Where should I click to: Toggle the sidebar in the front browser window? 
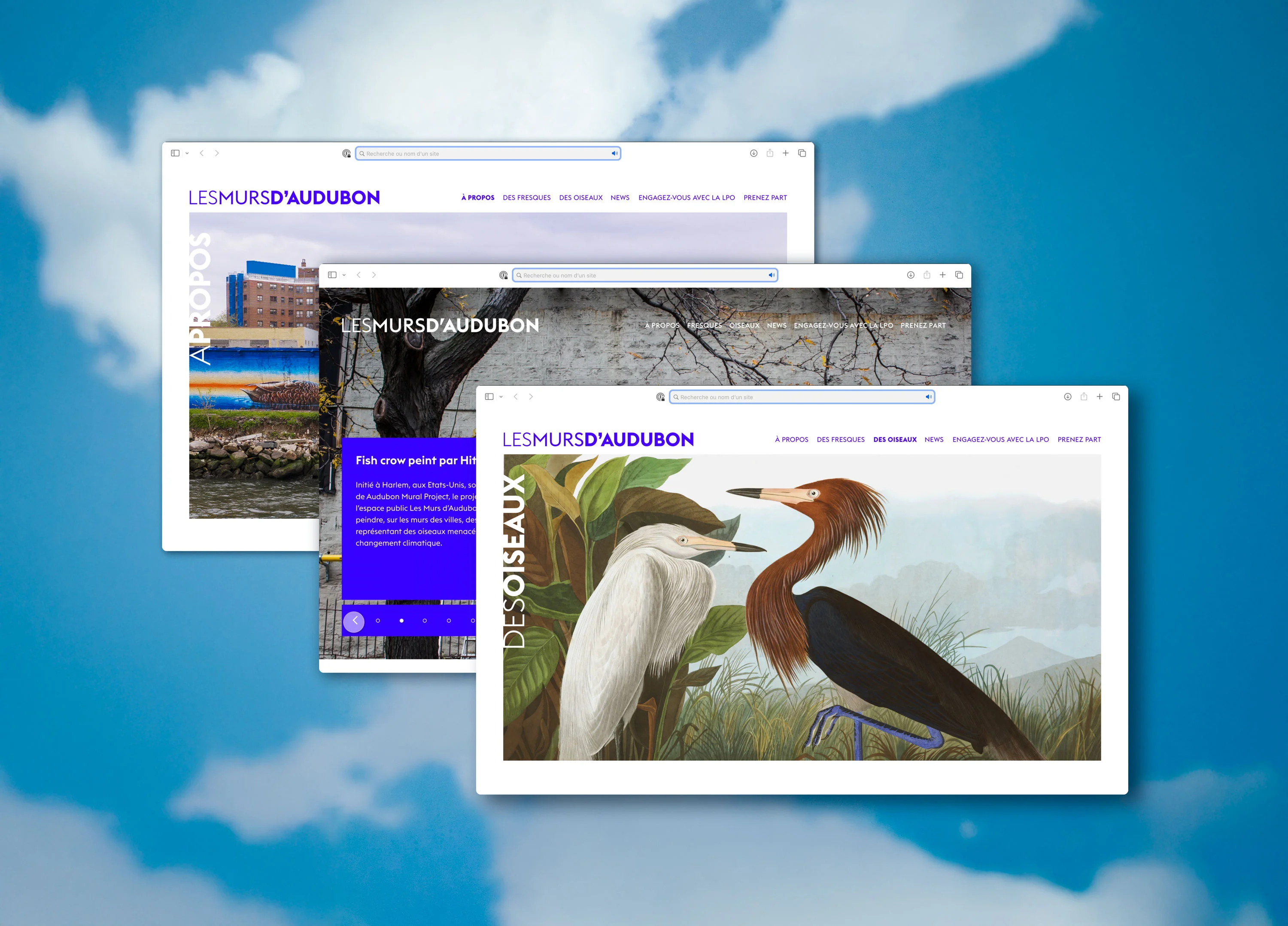[x=489, y=396]
